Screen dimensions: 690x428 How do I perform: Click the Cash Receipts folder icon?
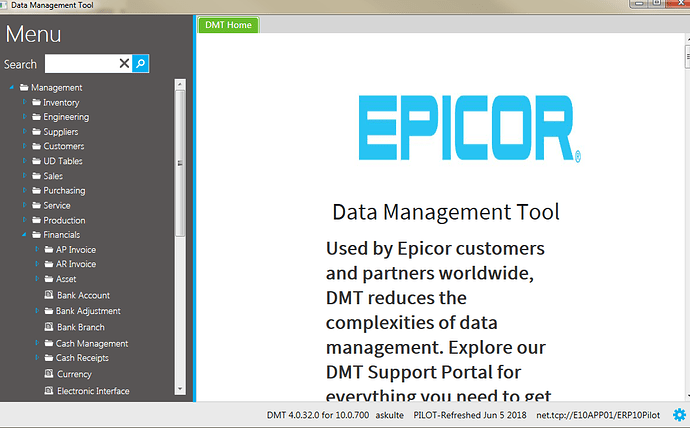49,358
